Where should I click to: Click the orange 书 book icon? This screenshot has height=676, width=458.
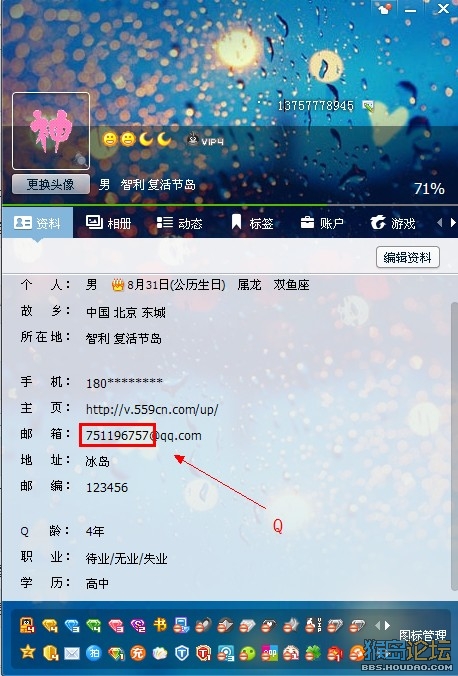coord(160,625)
